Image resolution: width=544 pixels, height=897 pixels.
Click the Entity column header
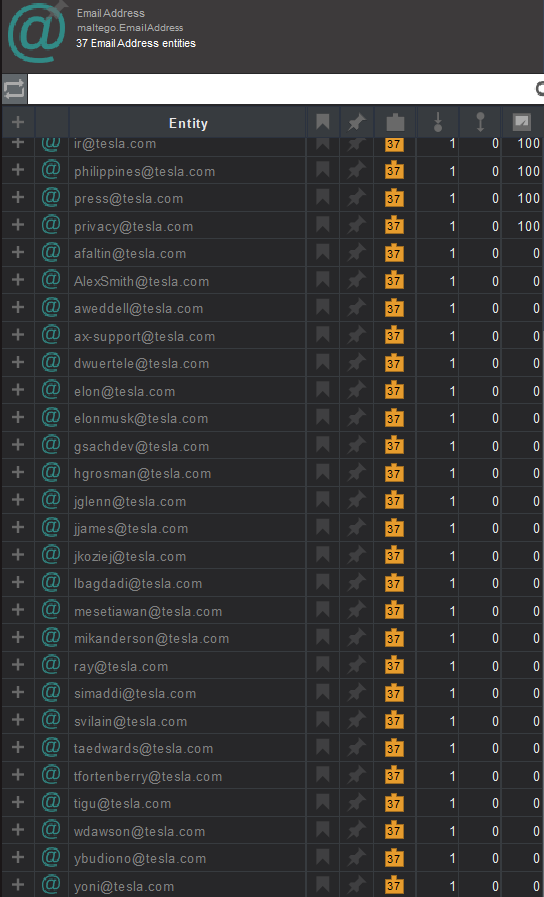[x=188, y=123]
